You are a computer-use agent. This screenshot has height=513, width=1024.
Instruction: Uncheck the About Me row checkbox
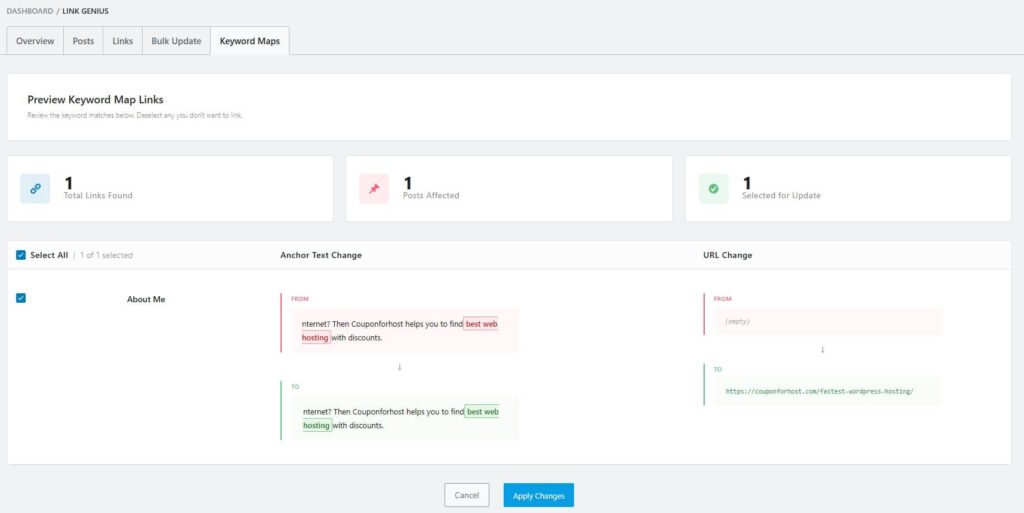click(x=21, y=298)
